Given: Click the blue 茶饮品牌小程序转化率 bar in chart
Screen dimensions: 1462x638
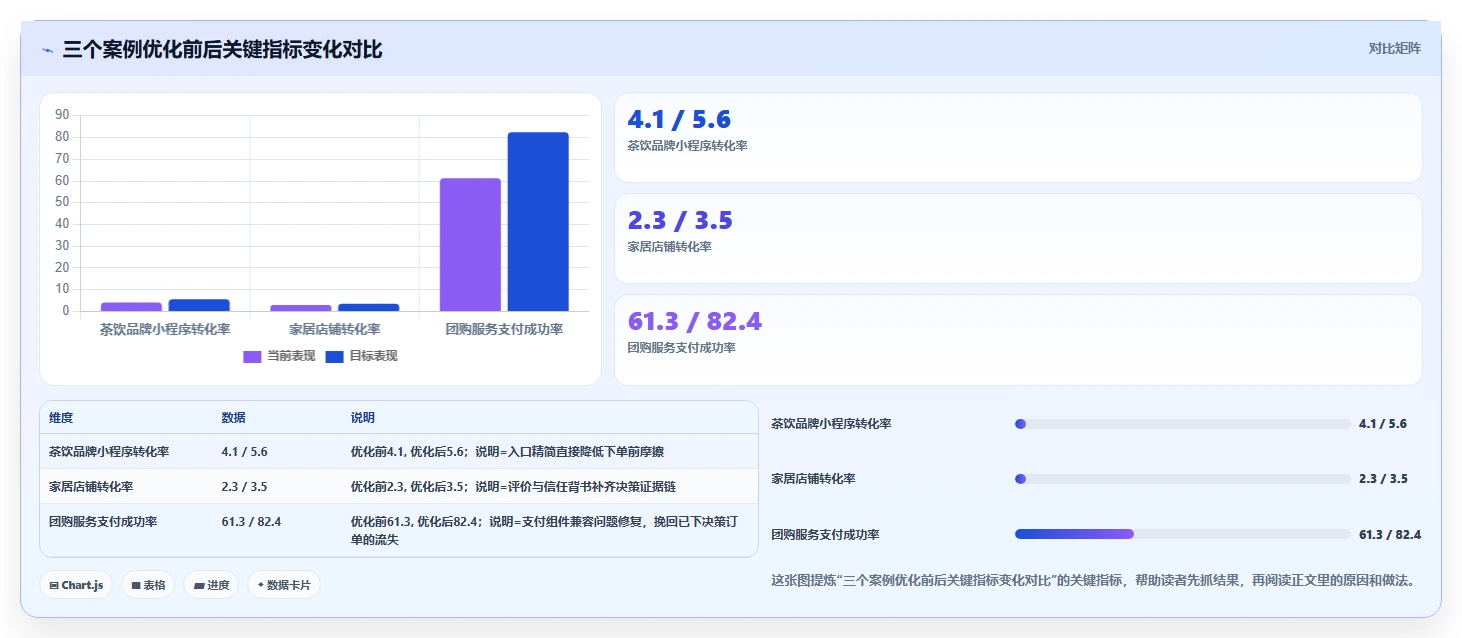Looking at the screenshot, I should point(199,305).
